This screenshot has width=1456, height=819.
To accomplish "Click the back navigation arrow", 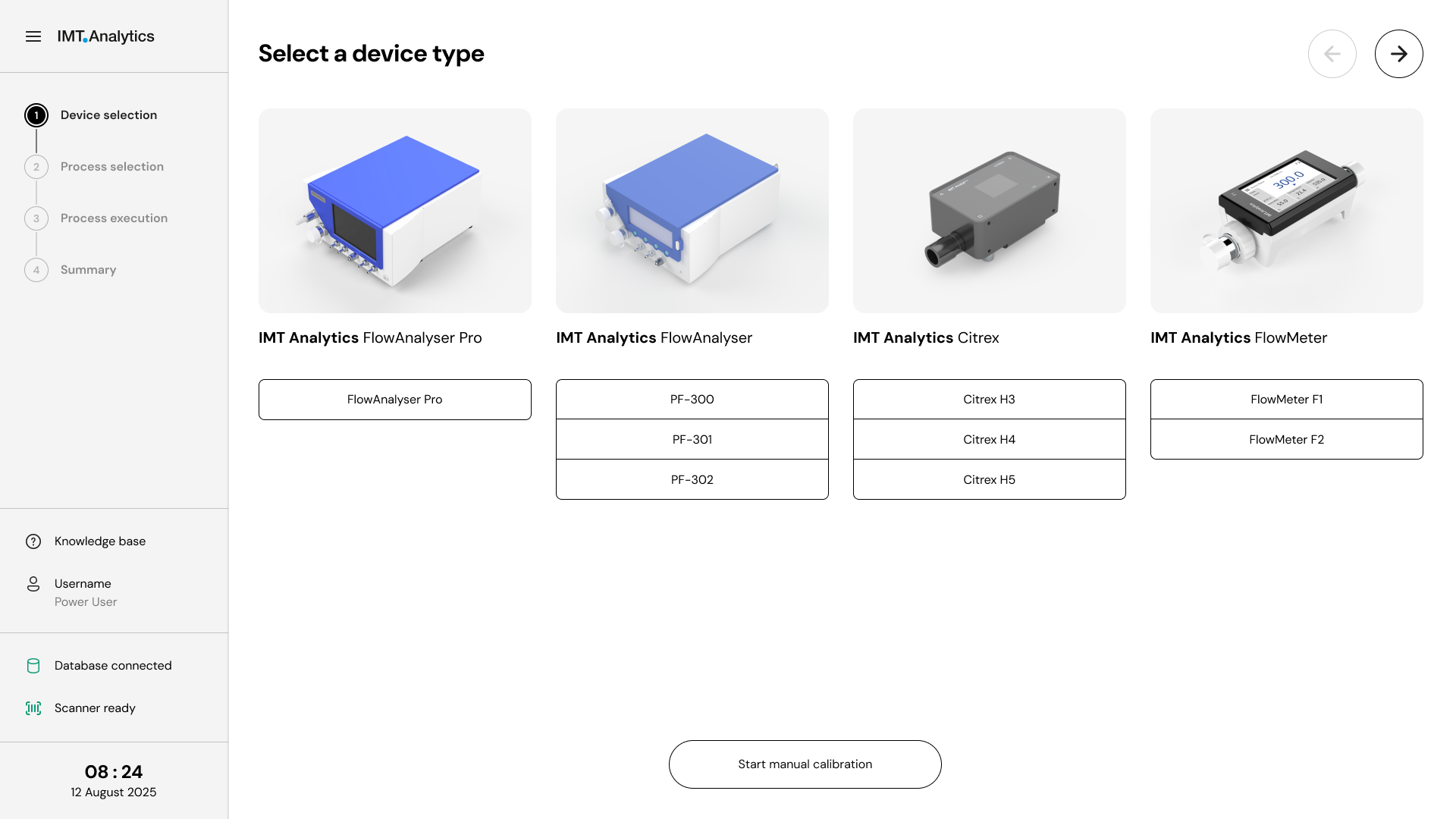I will 1332,53.
